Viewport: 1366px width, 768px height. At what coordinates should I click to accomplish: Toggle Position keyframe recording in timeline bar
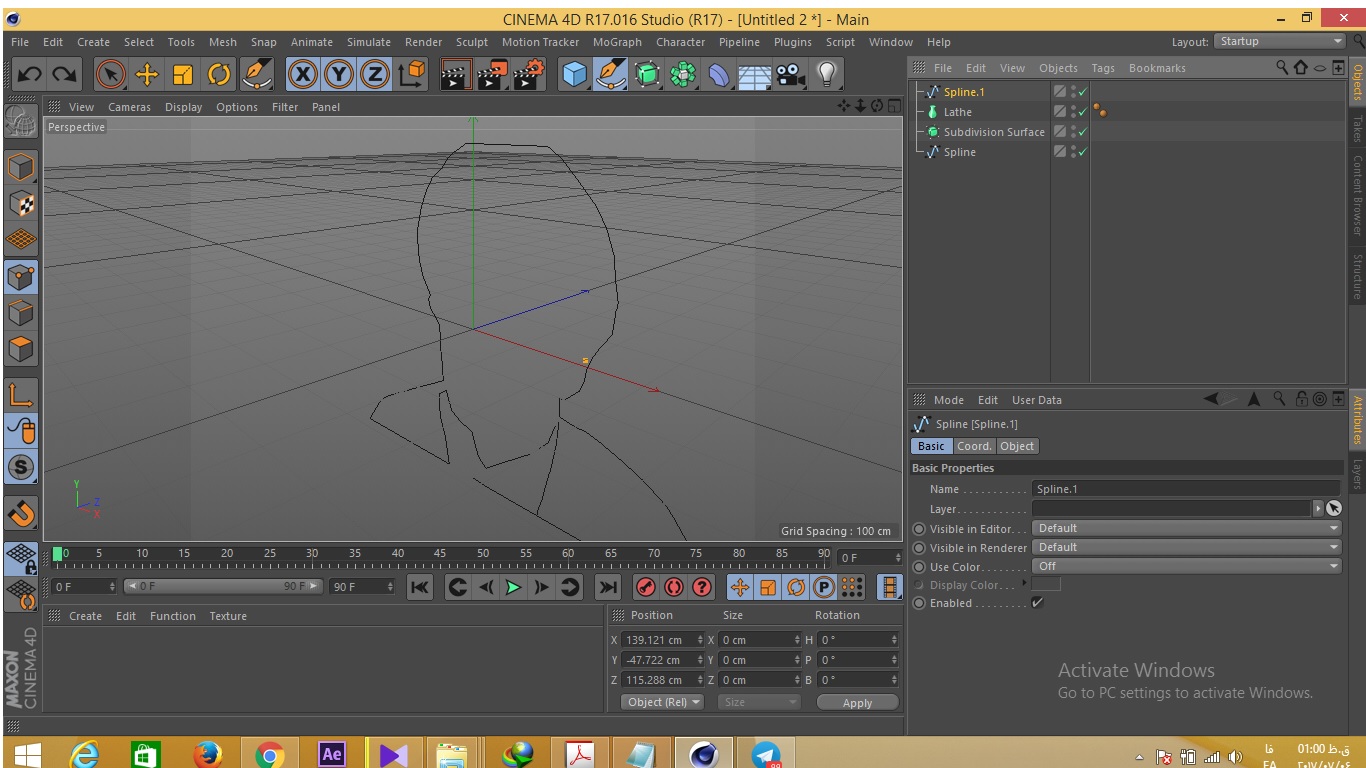coord(740,587)
